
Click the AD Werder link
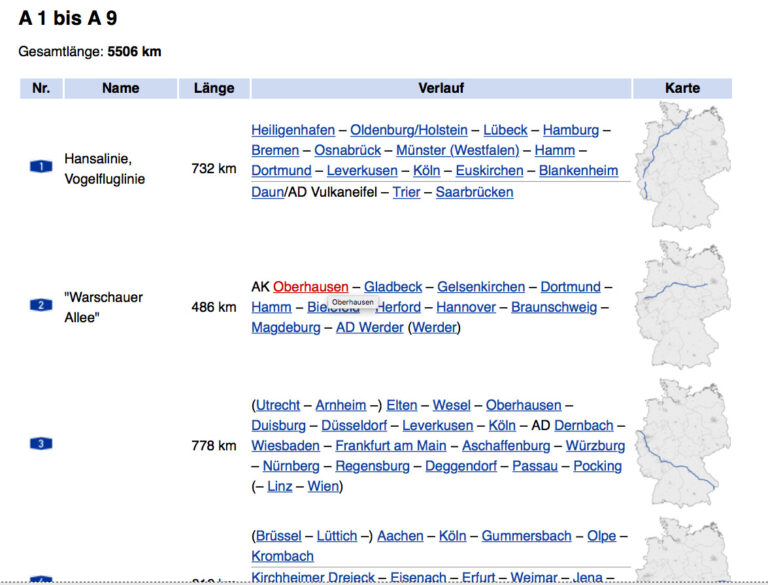(x=369, y=328)
